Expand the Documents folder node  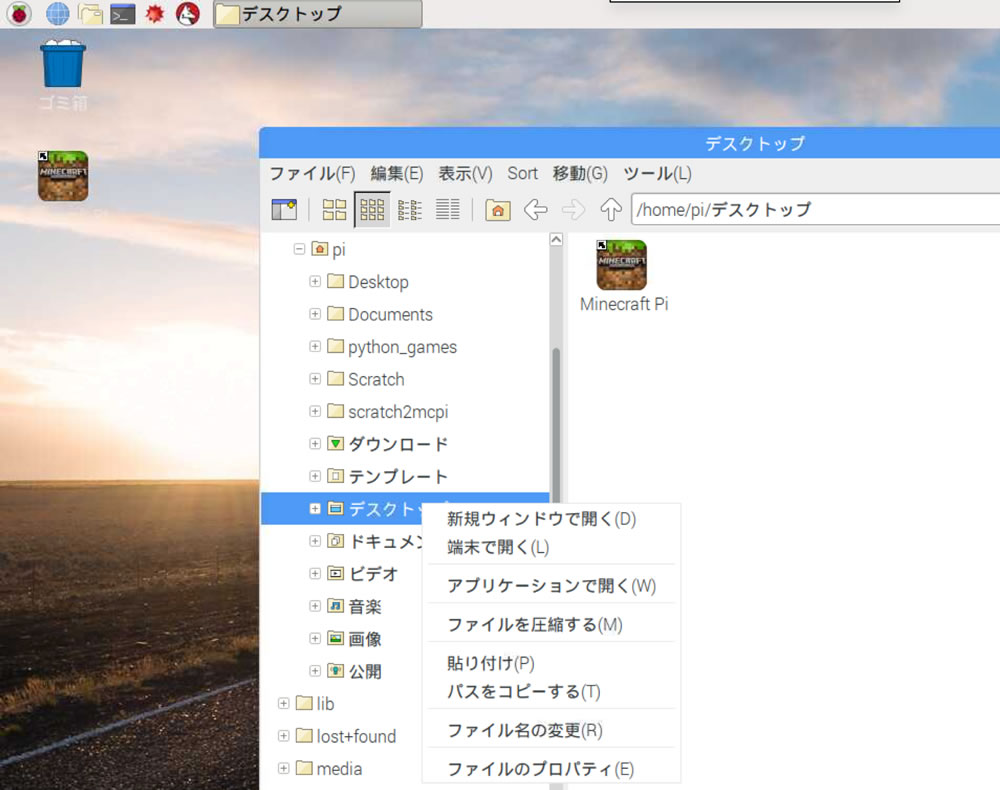pyautogui.click(x=315, y=314)
